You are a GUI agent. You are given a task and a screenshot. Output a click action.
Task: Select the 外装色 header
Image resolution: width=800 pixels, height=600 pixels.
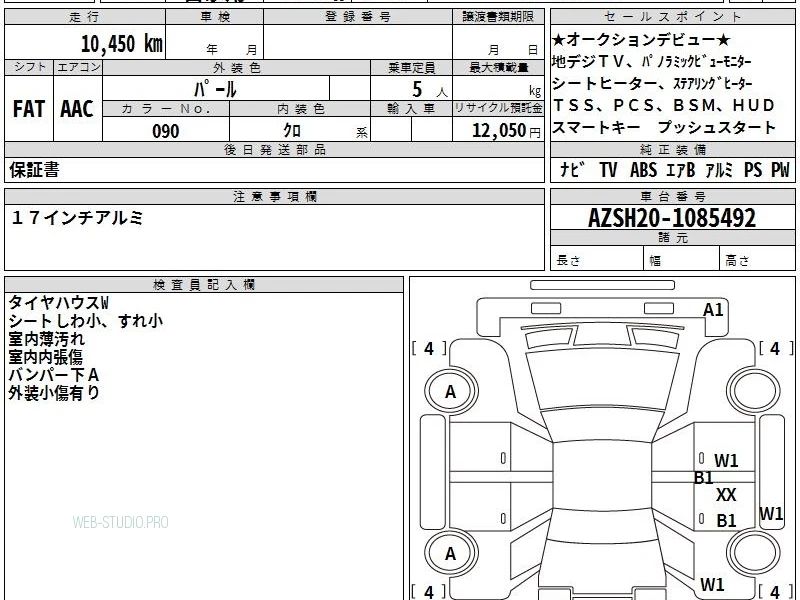(237, 67)
